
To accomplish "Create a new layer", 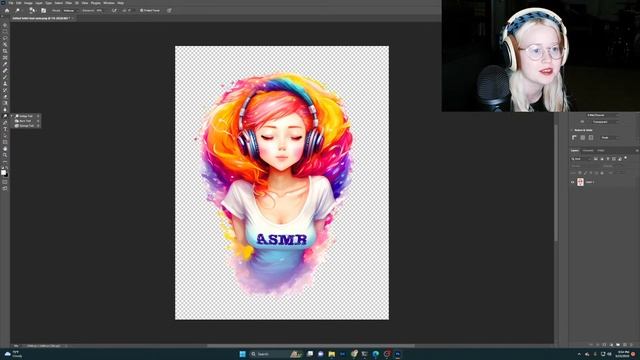I will tap(624, 345).
